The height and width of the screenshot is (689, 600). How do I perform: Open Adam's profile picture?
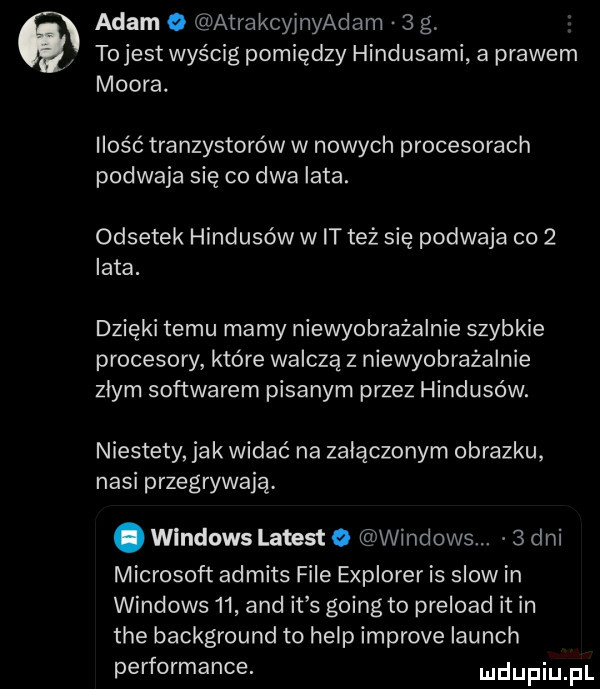tap(49, 40)
